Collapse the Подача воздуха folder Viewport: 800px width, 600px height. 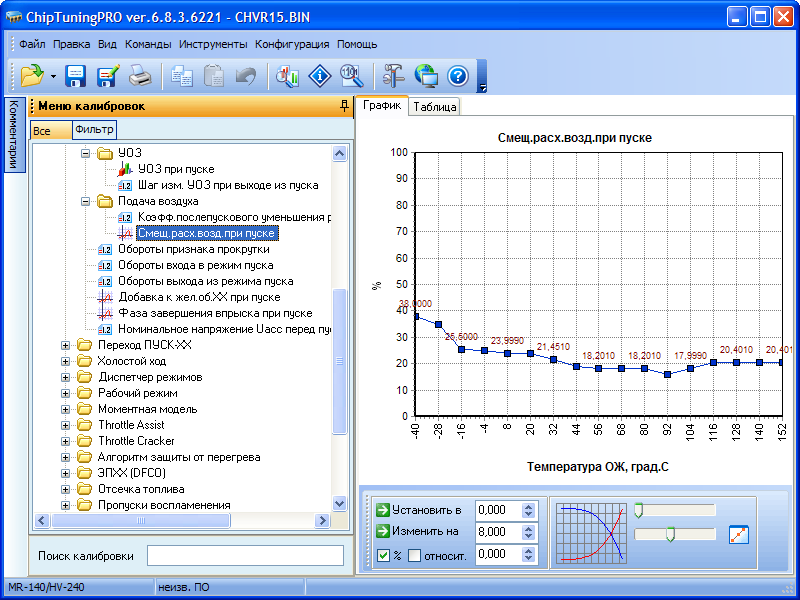[x=85, y=201]
